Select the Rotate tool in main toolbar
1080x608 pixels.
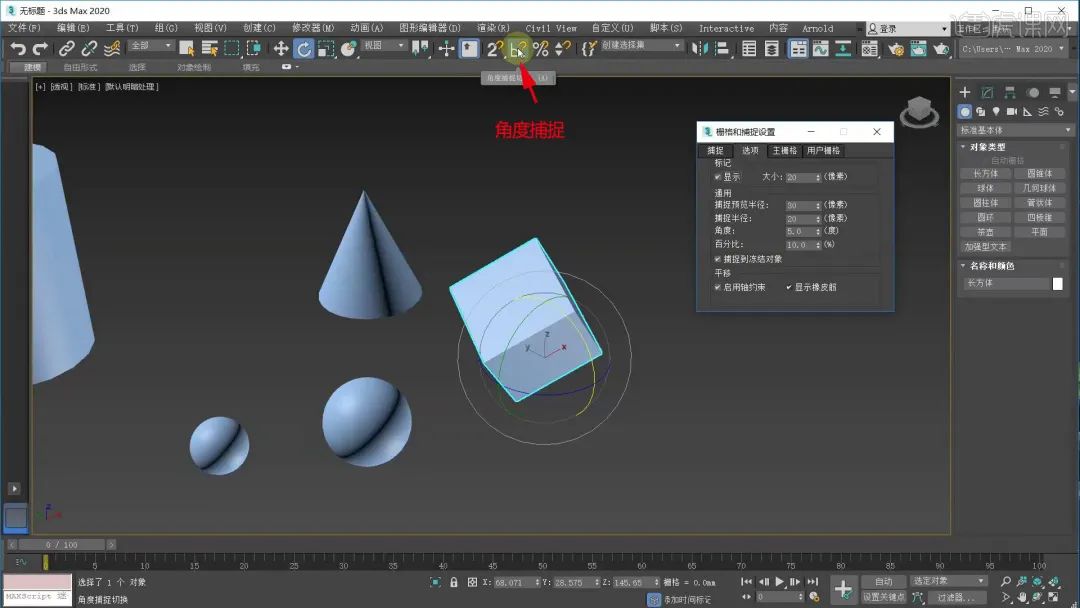(304, 48)
